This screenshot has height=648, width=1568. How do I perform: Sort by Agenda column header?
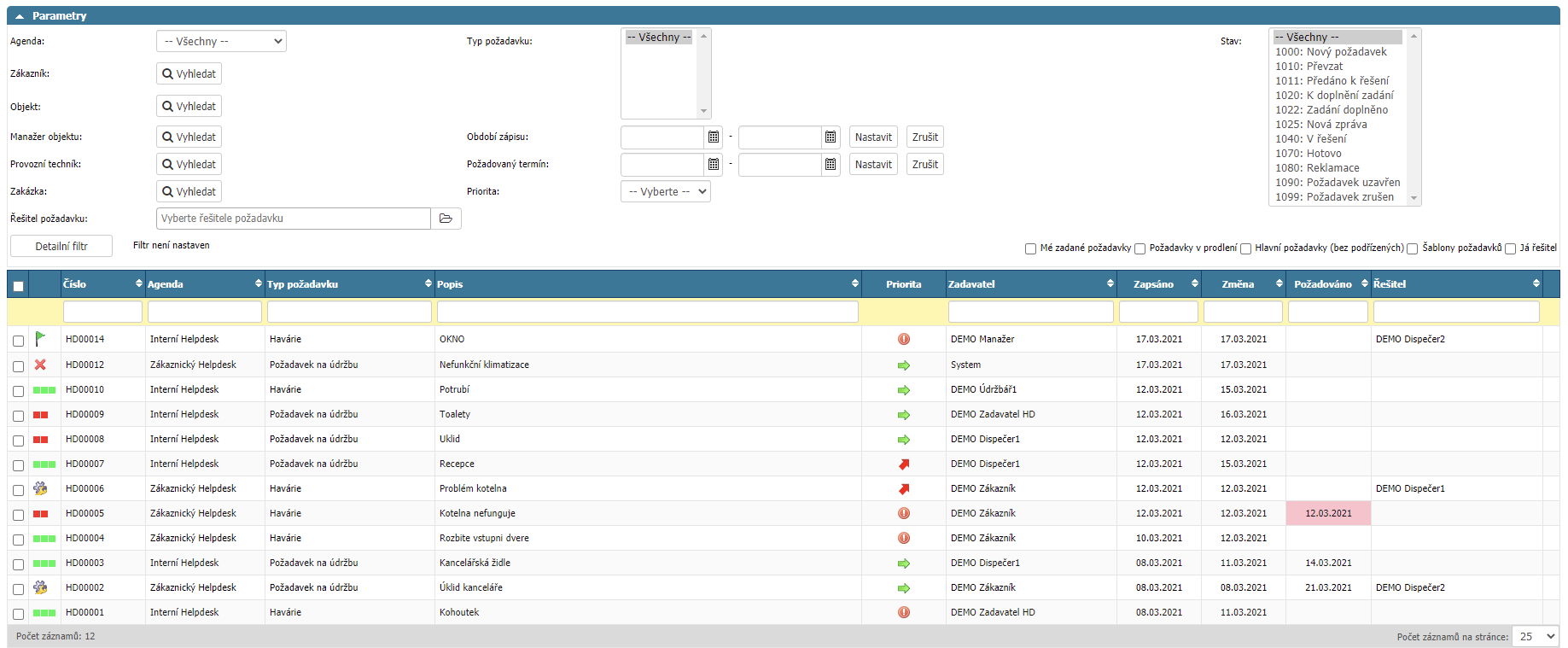click(x=205, y=284)
